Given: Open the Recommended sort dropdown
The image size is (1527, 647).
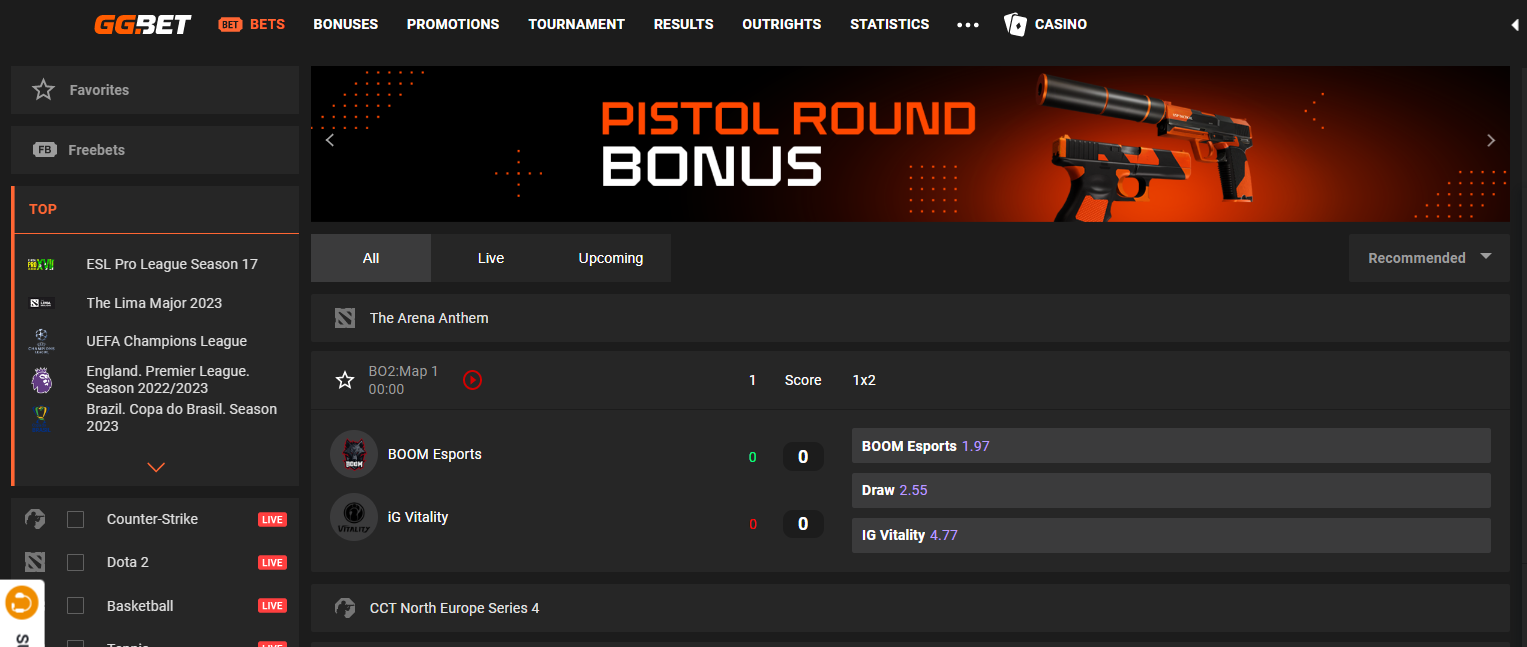Looking at the screenshot, I should pos(1429,258).
